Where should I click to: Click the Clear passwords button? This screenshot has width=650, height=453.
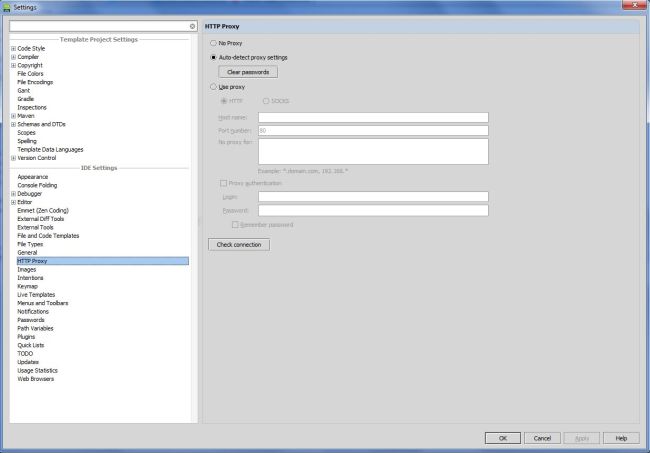click(248, 72)
